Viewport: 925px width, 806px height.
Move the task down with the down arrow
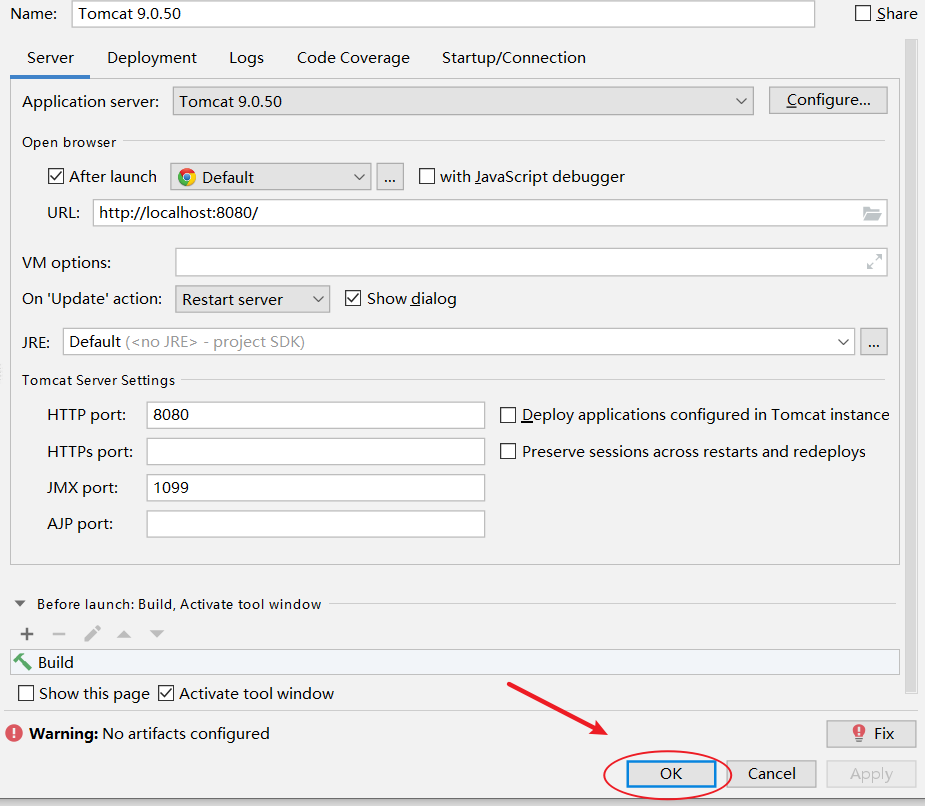point(156,634)
